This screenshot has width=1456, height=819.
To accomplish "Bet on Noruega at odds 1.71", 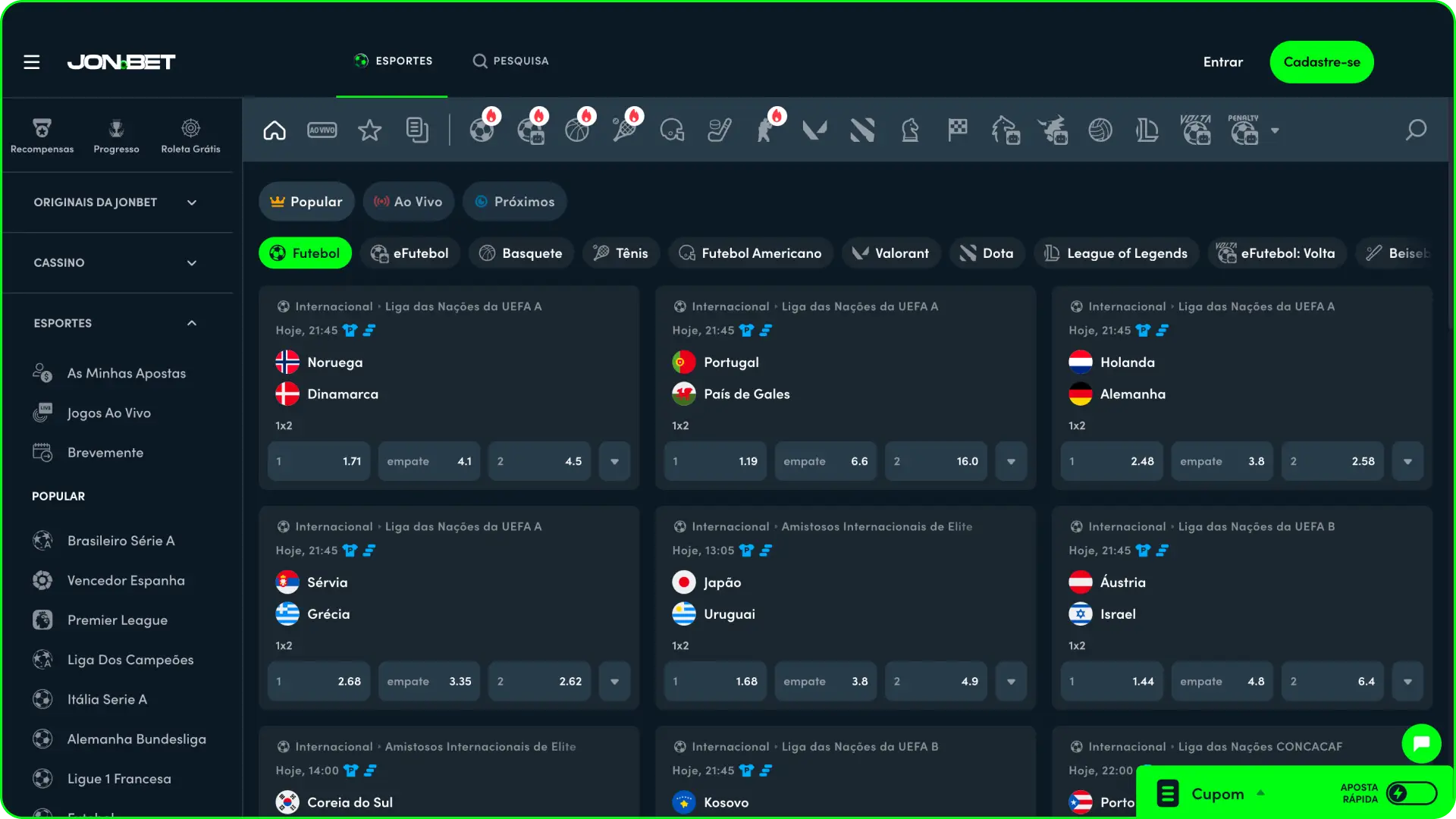I will (x=318, y=461).
